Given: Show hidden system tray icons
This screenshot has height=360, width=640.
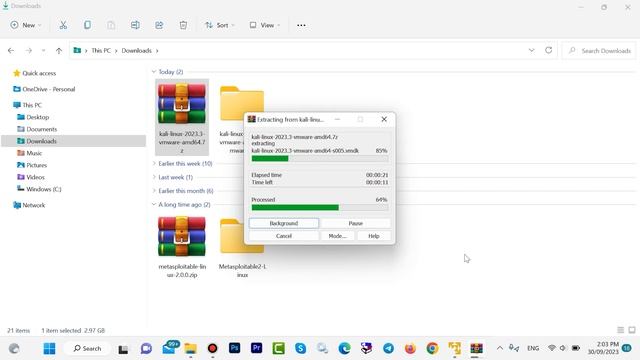Looking at the screenshot, I should click(500, 348).
